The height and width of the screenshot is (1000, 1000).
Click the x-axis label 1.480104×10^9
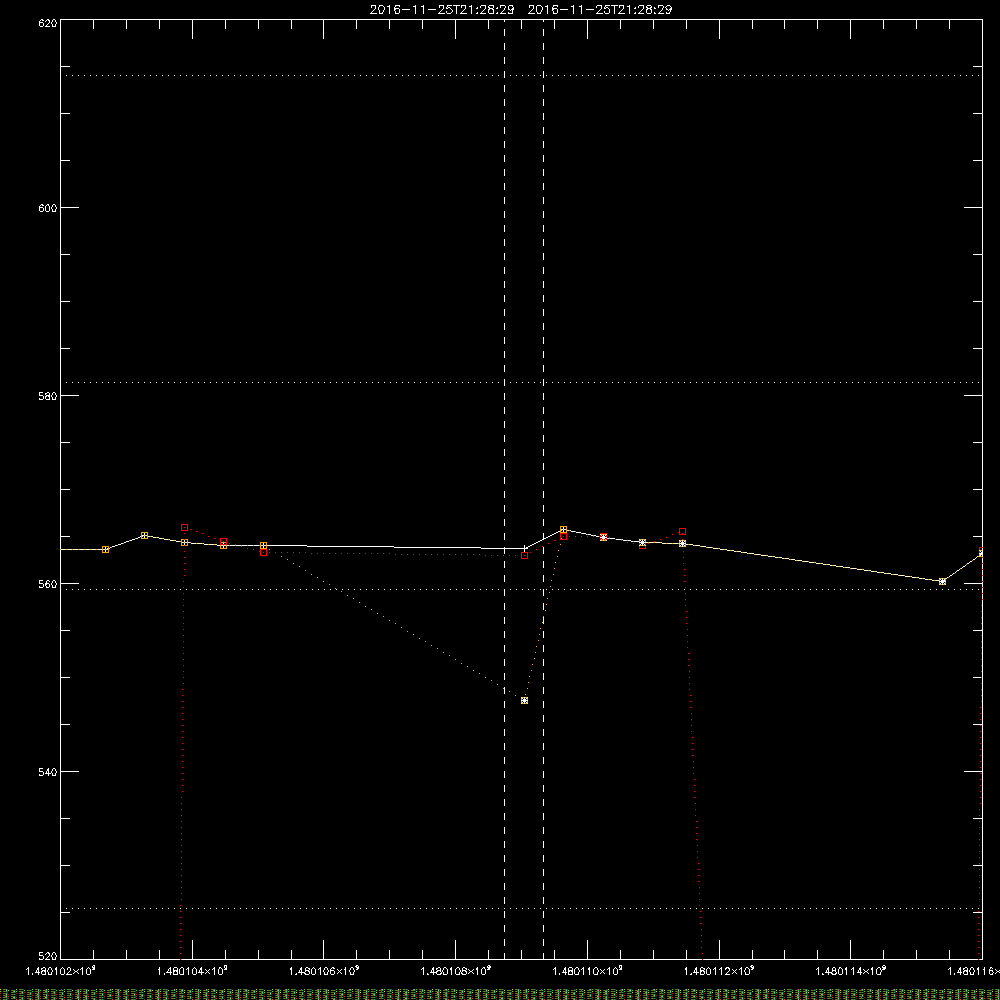coord(192,971)
